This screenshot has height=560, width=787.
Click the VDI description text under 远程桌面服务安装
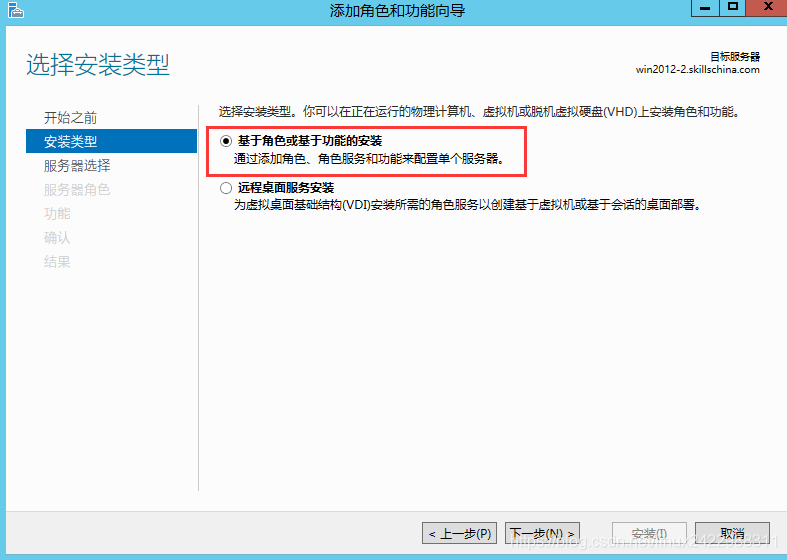tap(467, 205)
